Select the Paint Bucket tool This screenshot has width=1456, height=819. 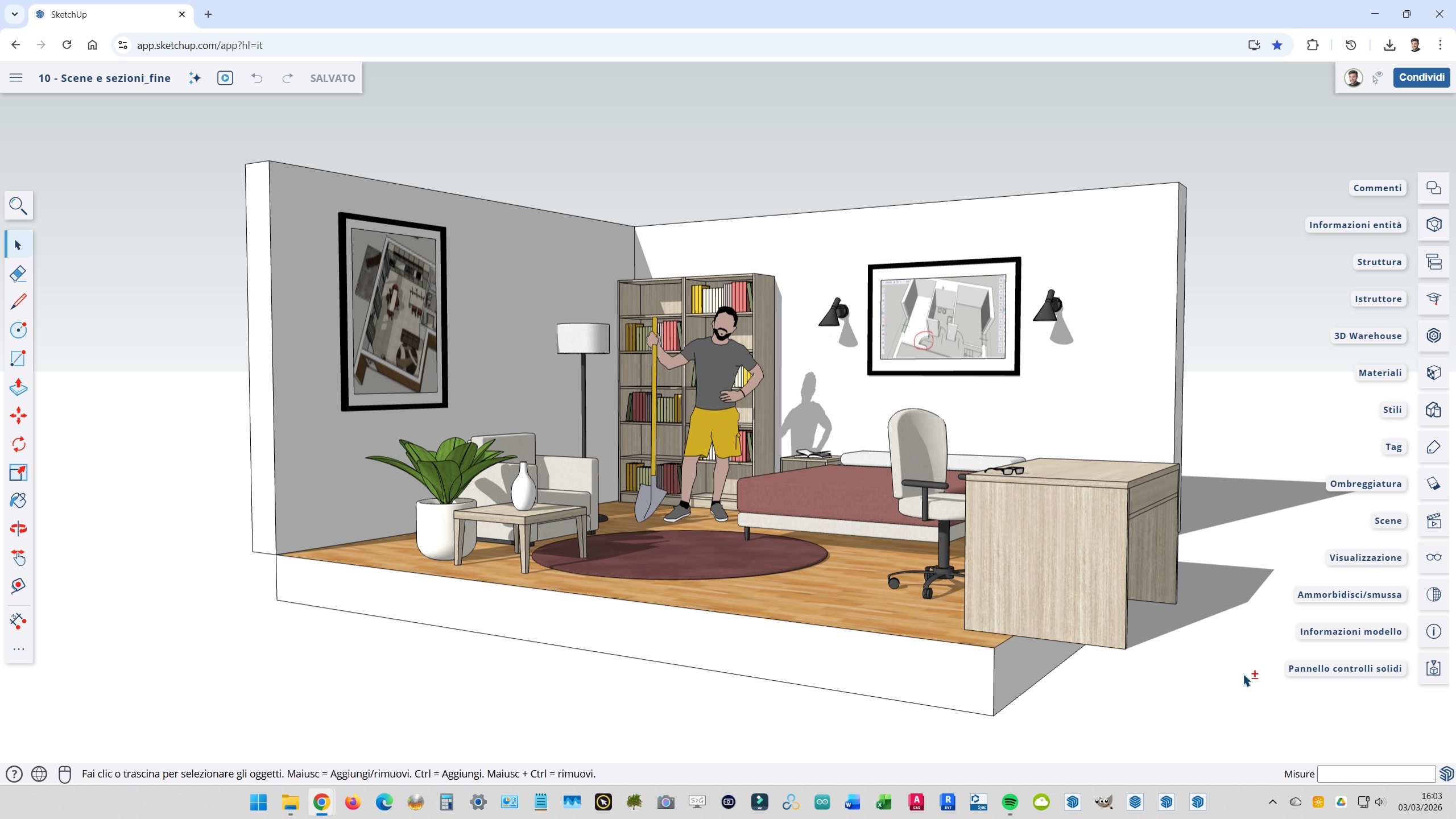18,500
